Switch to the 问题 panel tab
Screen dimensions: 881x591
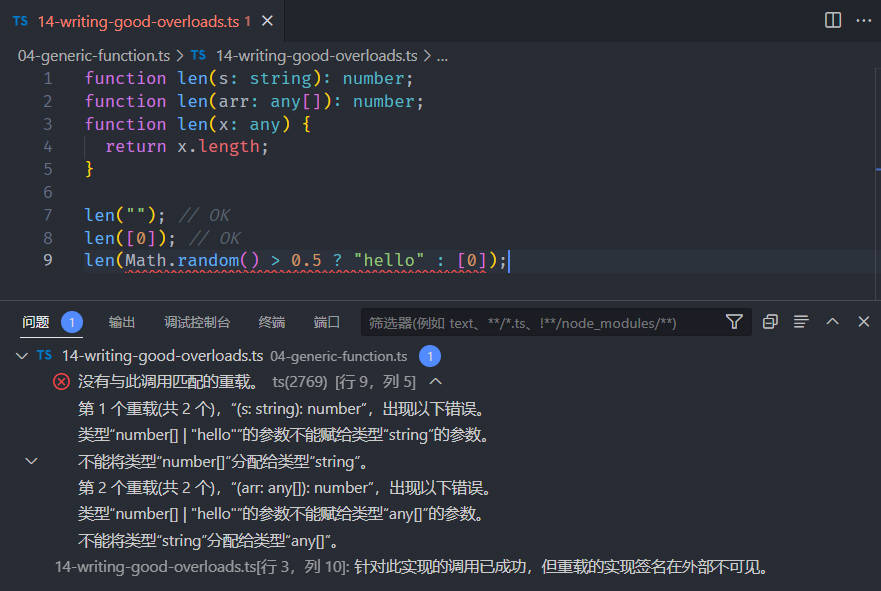click(36, 322)
